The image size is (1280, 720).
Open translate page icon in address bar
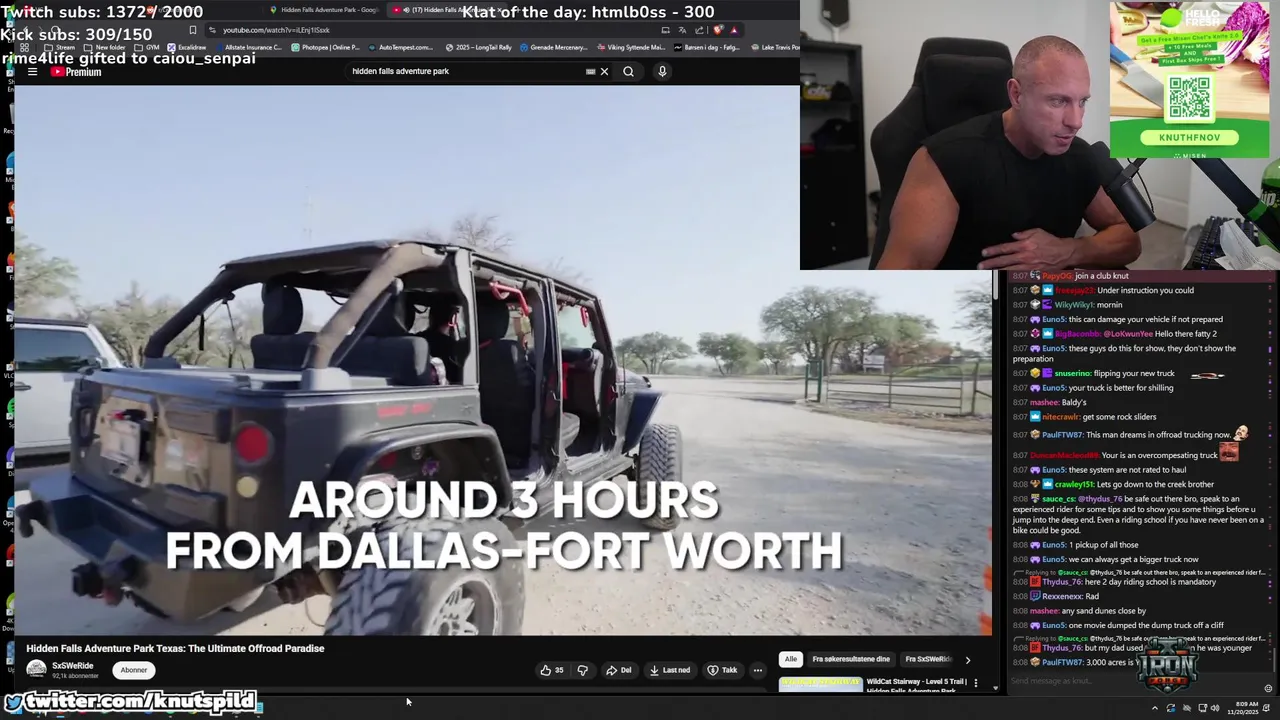683,30
